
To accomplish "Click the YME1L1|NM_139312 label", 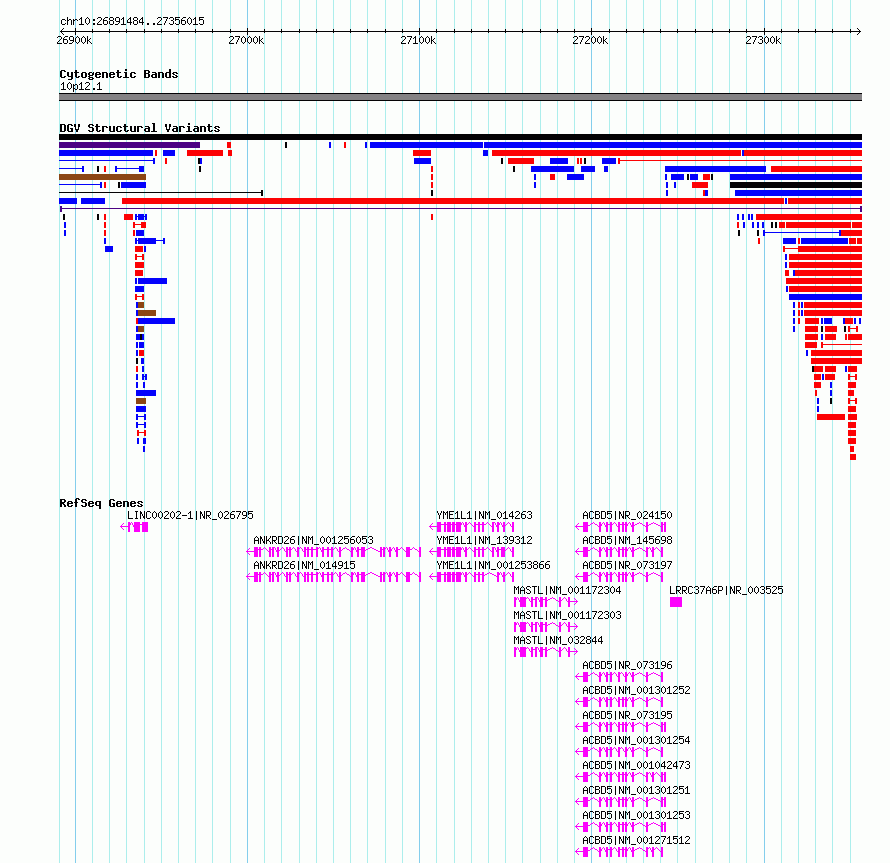I will pyautogui.click(x=484, y=540).
